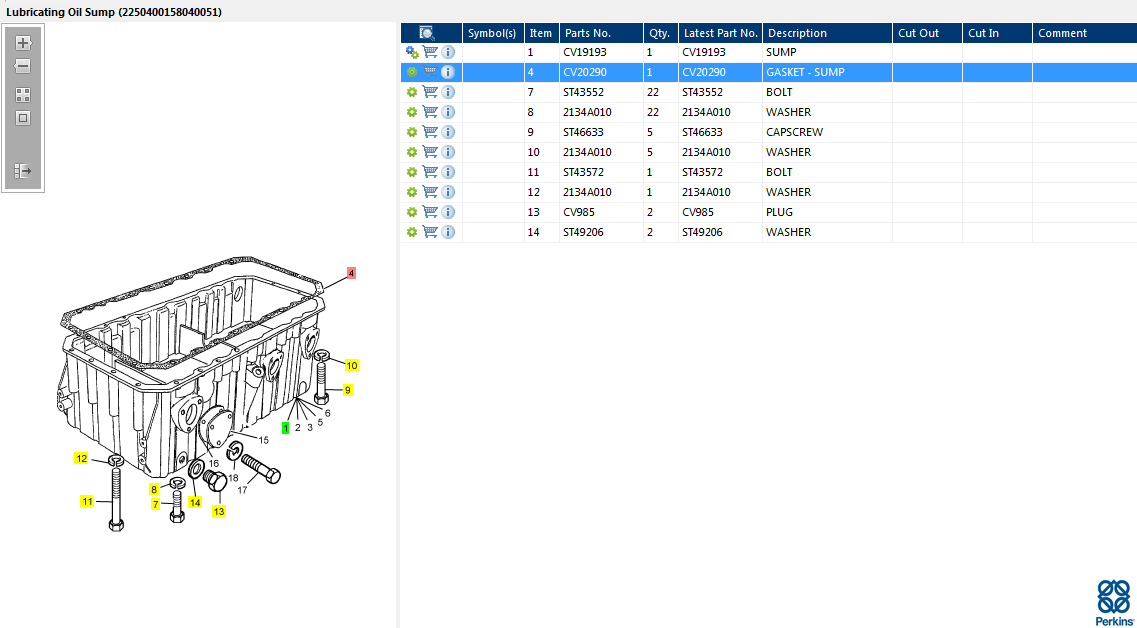This screenshot has width=1137, height=628.
Task: Zoom in on the parts diagram
Action: pos(23,43)
